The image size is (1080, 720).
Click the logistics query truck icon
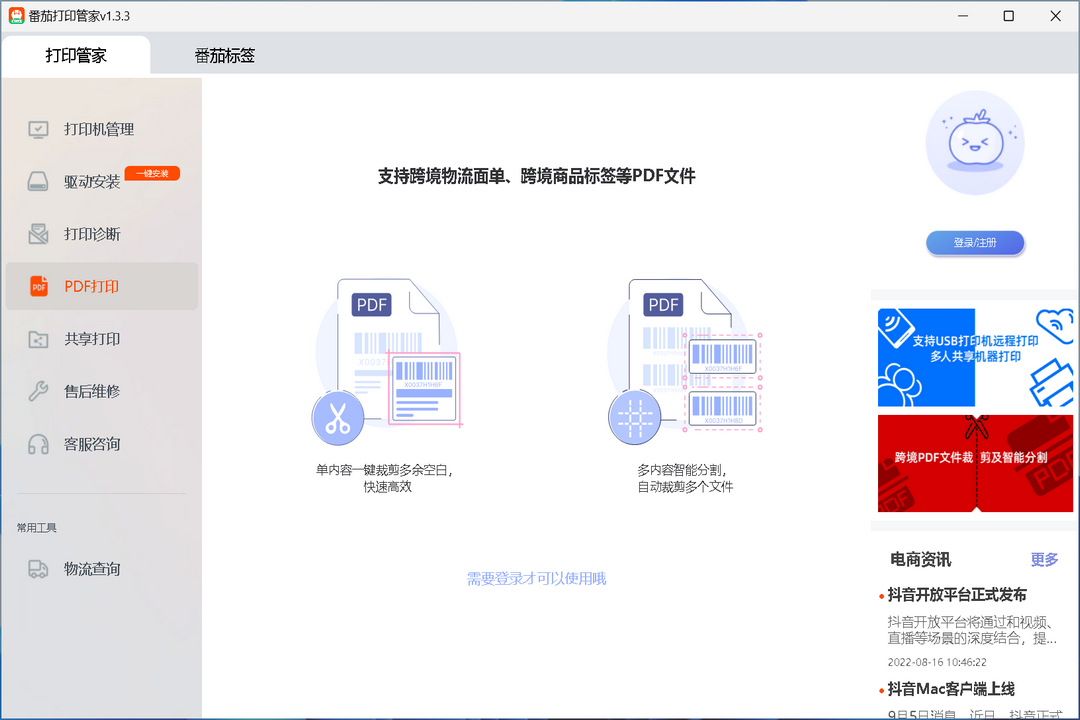coord(38,569)
